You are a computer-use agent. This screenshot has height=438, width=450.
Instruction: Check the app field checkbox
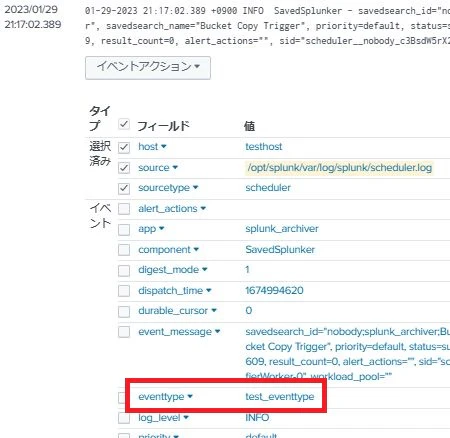pyautogui.click(x=124, y=229)
